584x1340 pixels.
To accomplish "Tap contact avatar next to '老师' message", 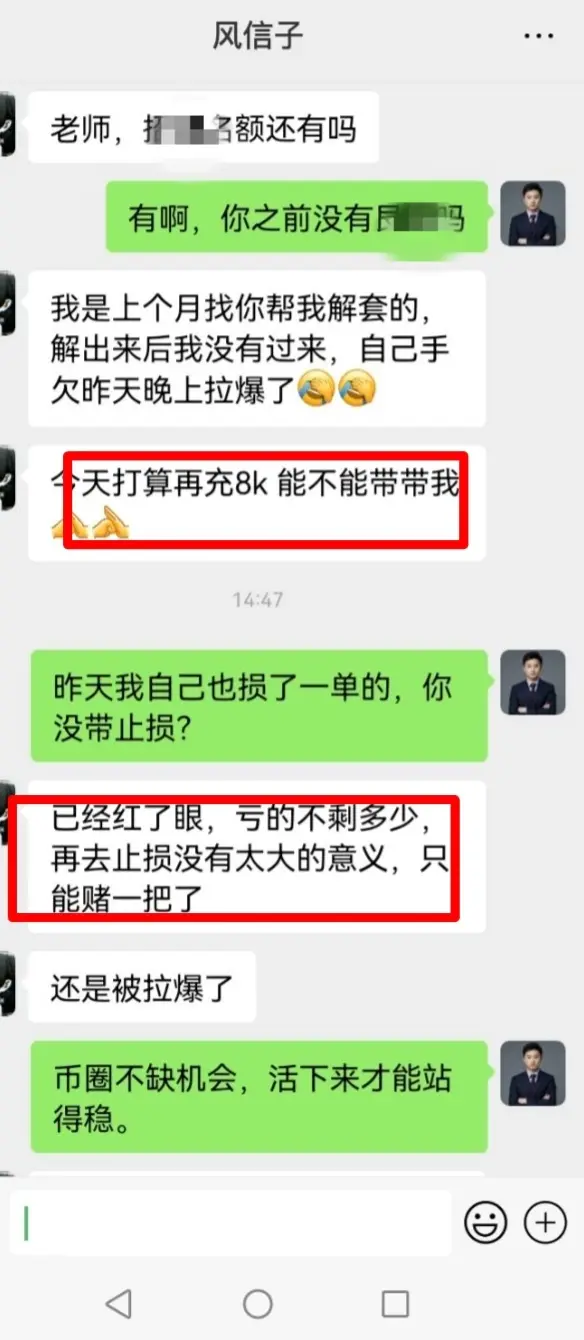I will click(x=6, y=125).
